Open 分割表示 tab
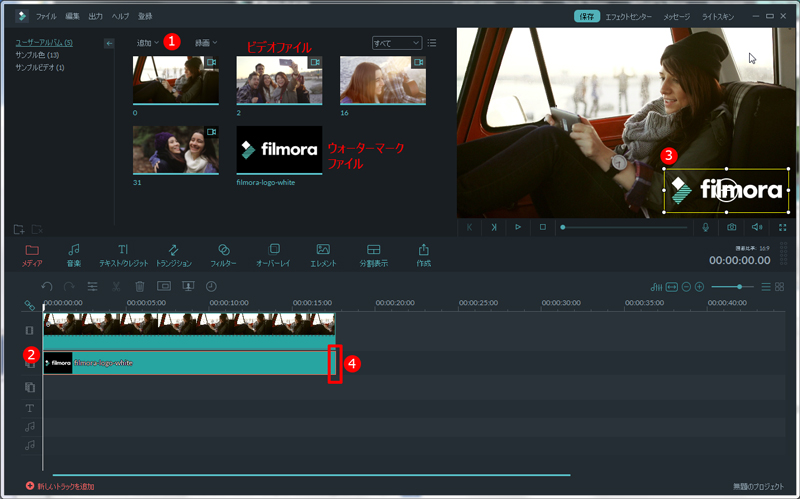This screenshot has width=800, height=499. click(373, 255)
